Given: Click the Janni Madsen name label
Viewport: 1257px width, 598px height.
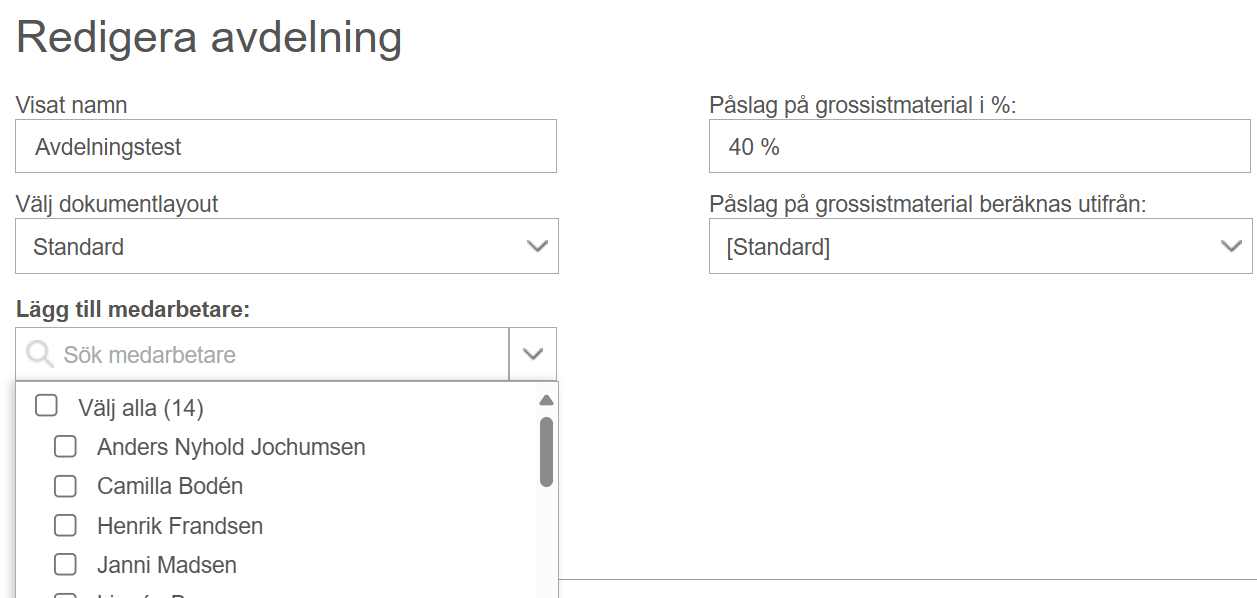Looking at the screenshot, I should tap(167, 565).
